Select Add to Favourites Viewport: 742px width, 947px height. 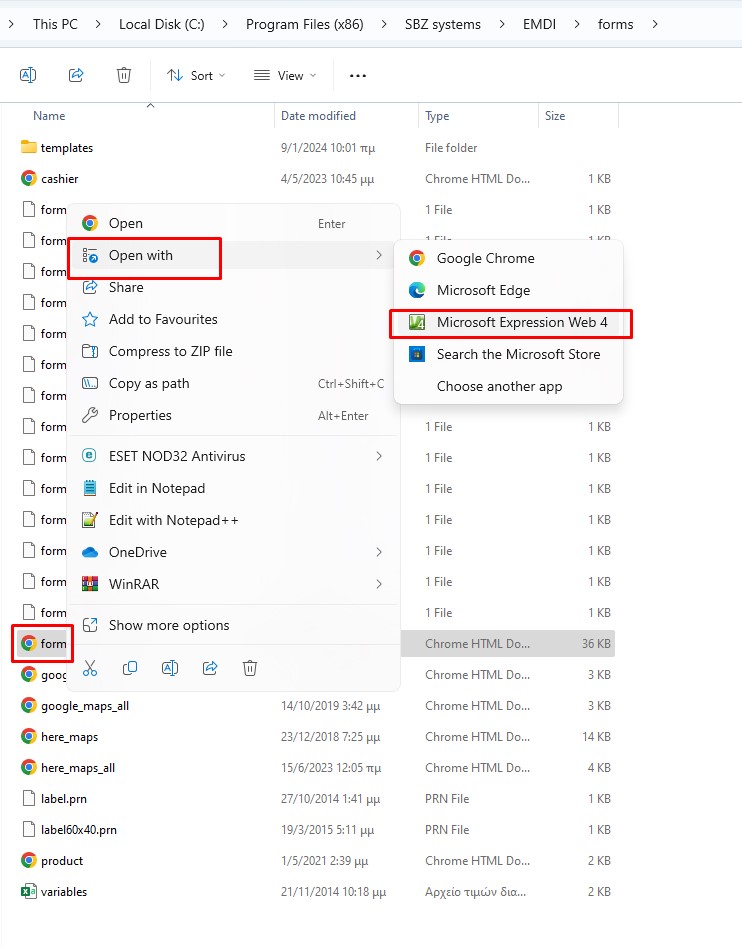point(233,319)
